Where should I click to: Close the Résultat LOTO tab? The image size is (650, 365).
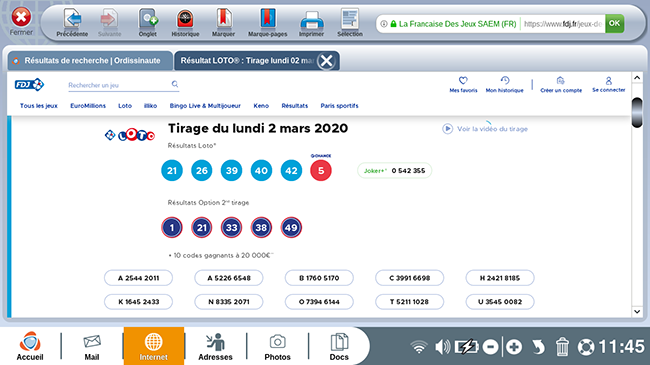[x=327, y=61]
